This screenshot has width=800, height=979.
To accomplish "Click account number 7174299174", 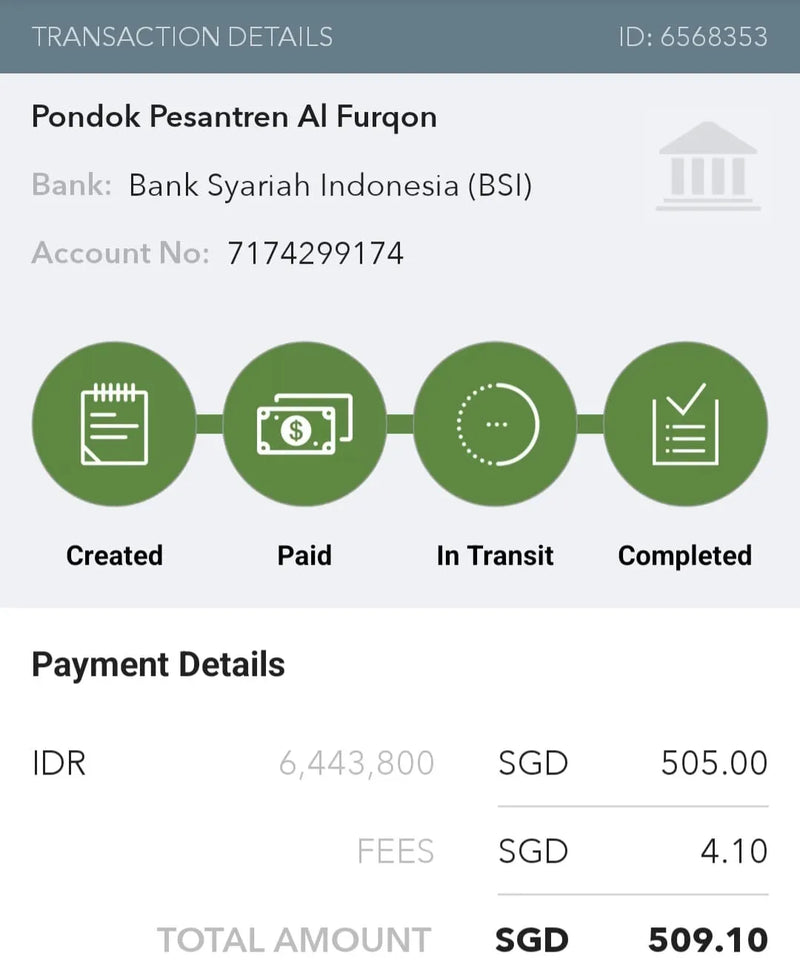I will click(315, 253).
